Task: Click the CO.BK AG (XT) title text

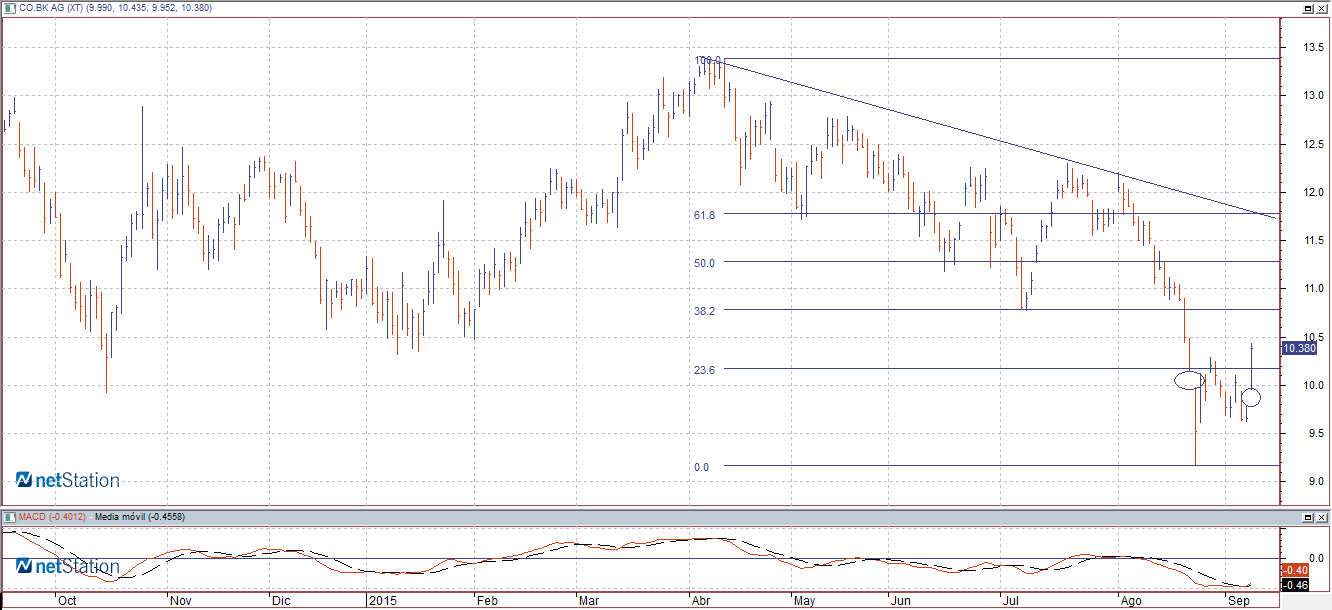Action: (62, 7)
